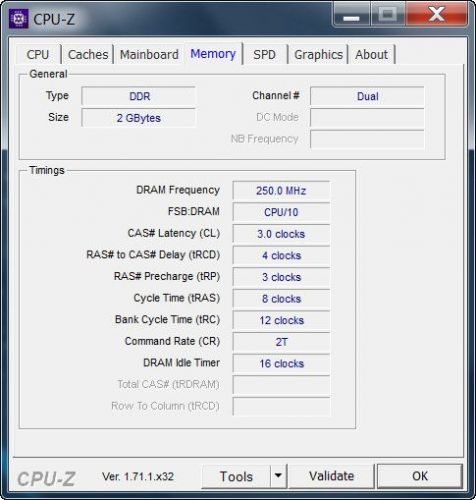Click the CAS# Latency (CL) label
Viewport: 476px width, 500px height.
(174, 233)
